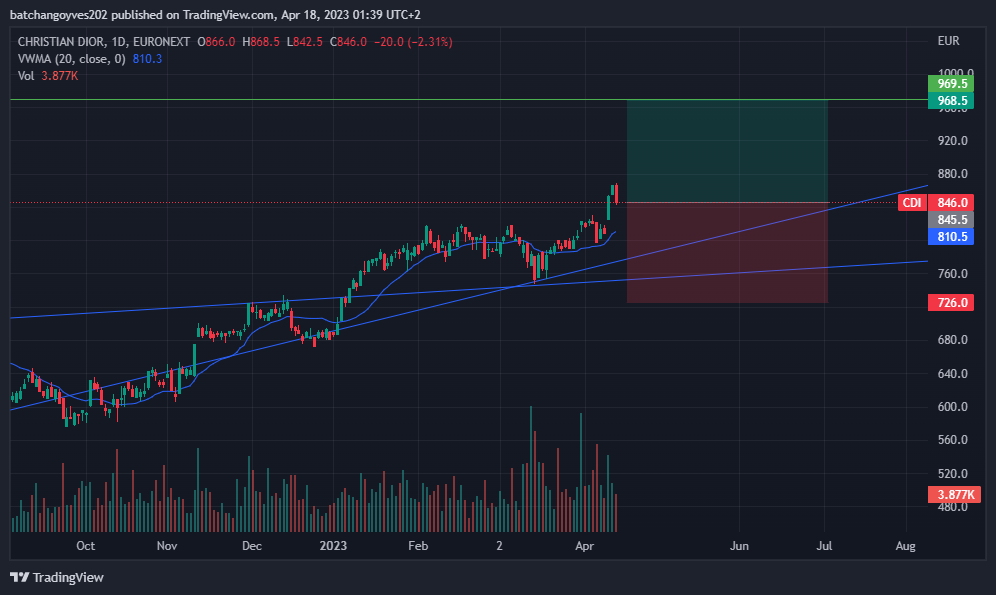Image resolution: width=996 pixels, height=595 pixels.
Task: Click the Jun label on time axis
Action: point(739,546)
